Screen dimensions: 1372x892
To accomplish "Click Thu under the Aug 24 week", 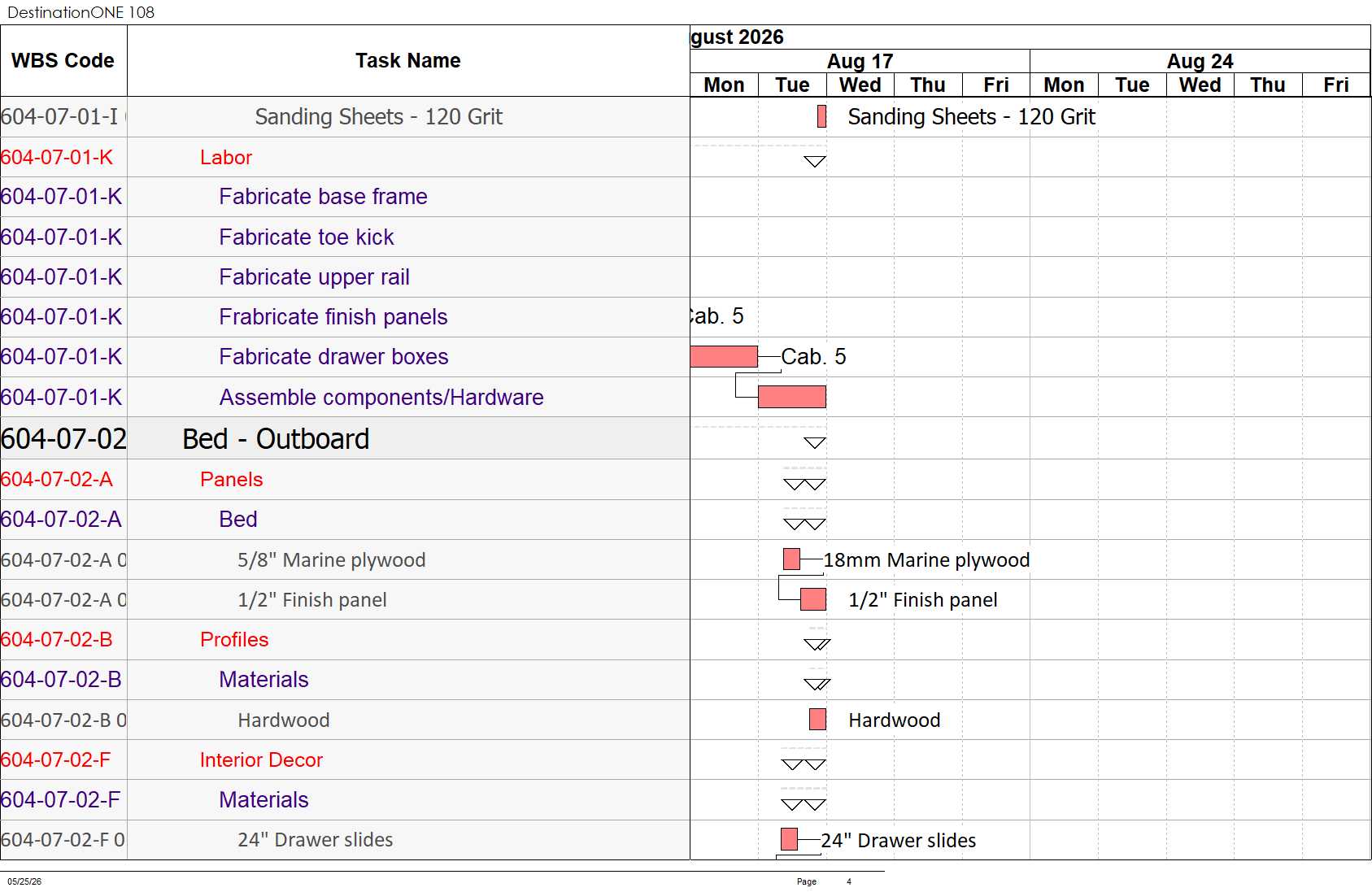I will [1267, 85].
